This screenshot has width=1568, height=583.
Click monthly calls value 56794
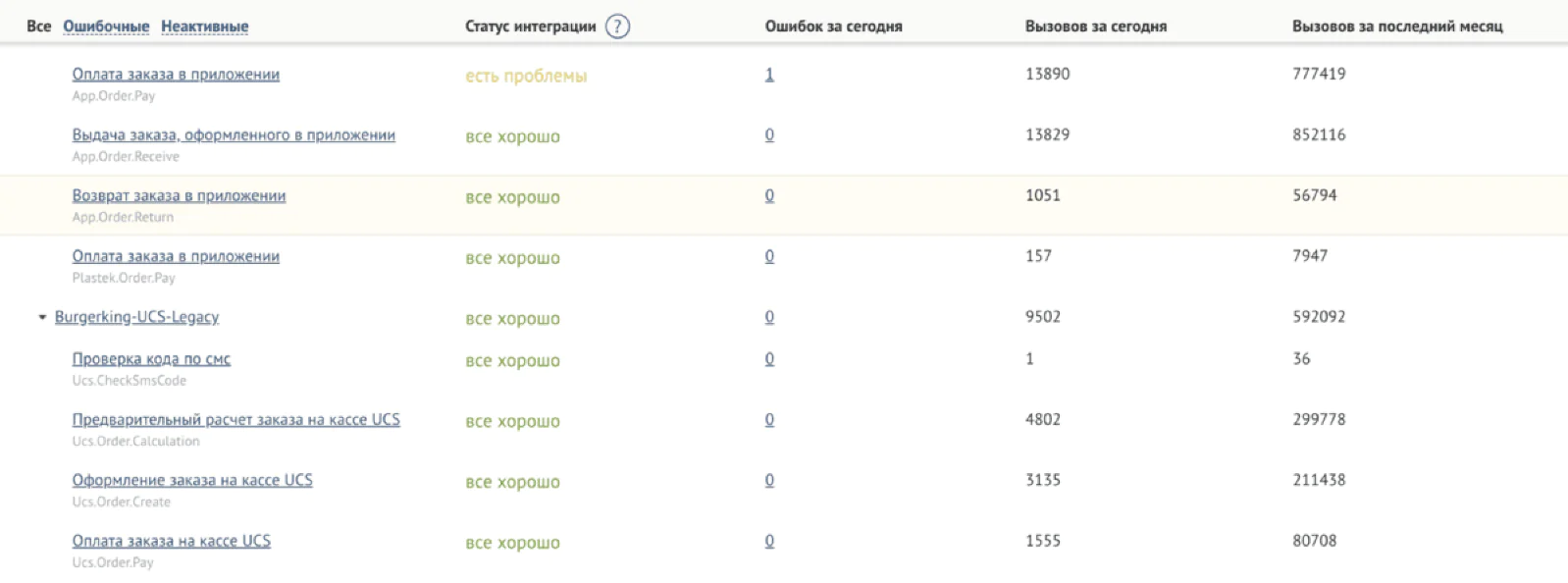click(1315, 196)
